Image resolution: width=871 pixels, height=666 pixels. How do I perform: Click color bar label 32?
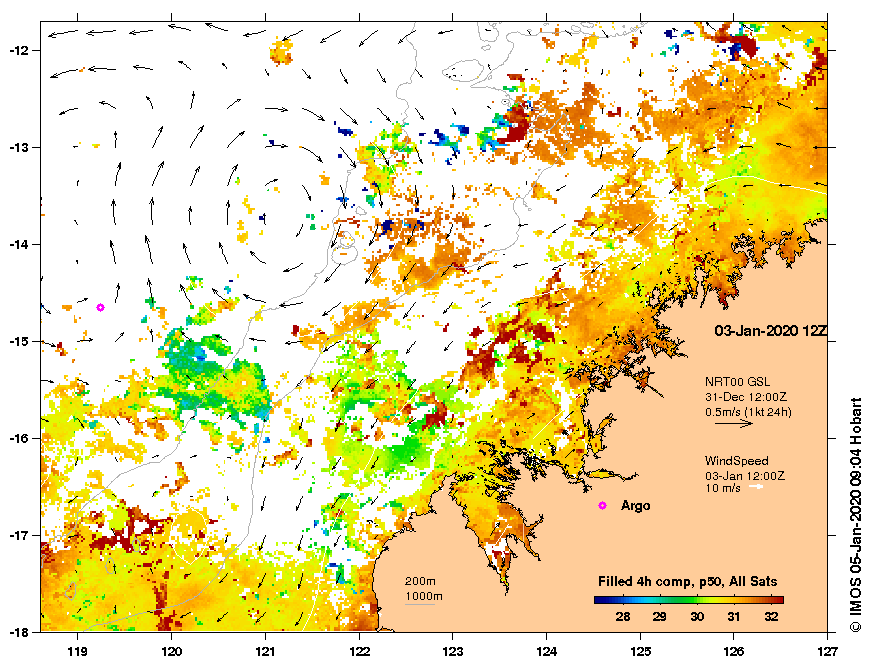pos(771,616)
